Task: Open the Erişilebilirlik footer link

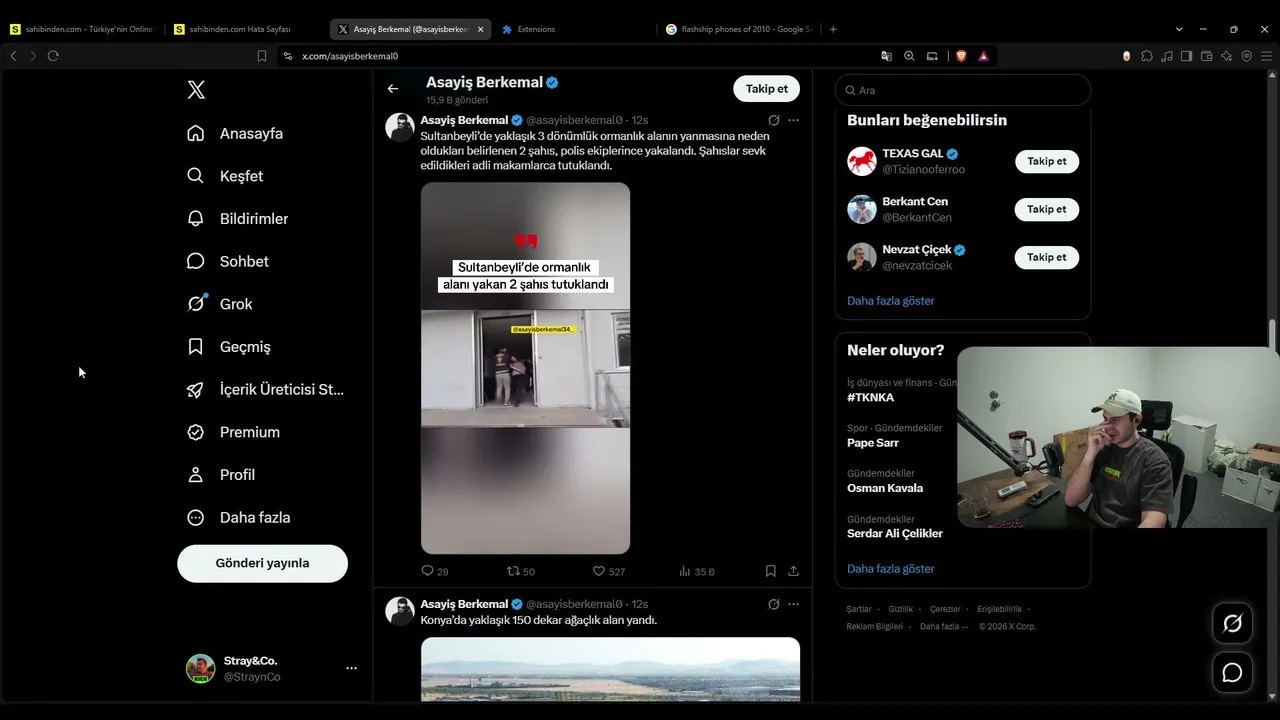Action: 1000,609
